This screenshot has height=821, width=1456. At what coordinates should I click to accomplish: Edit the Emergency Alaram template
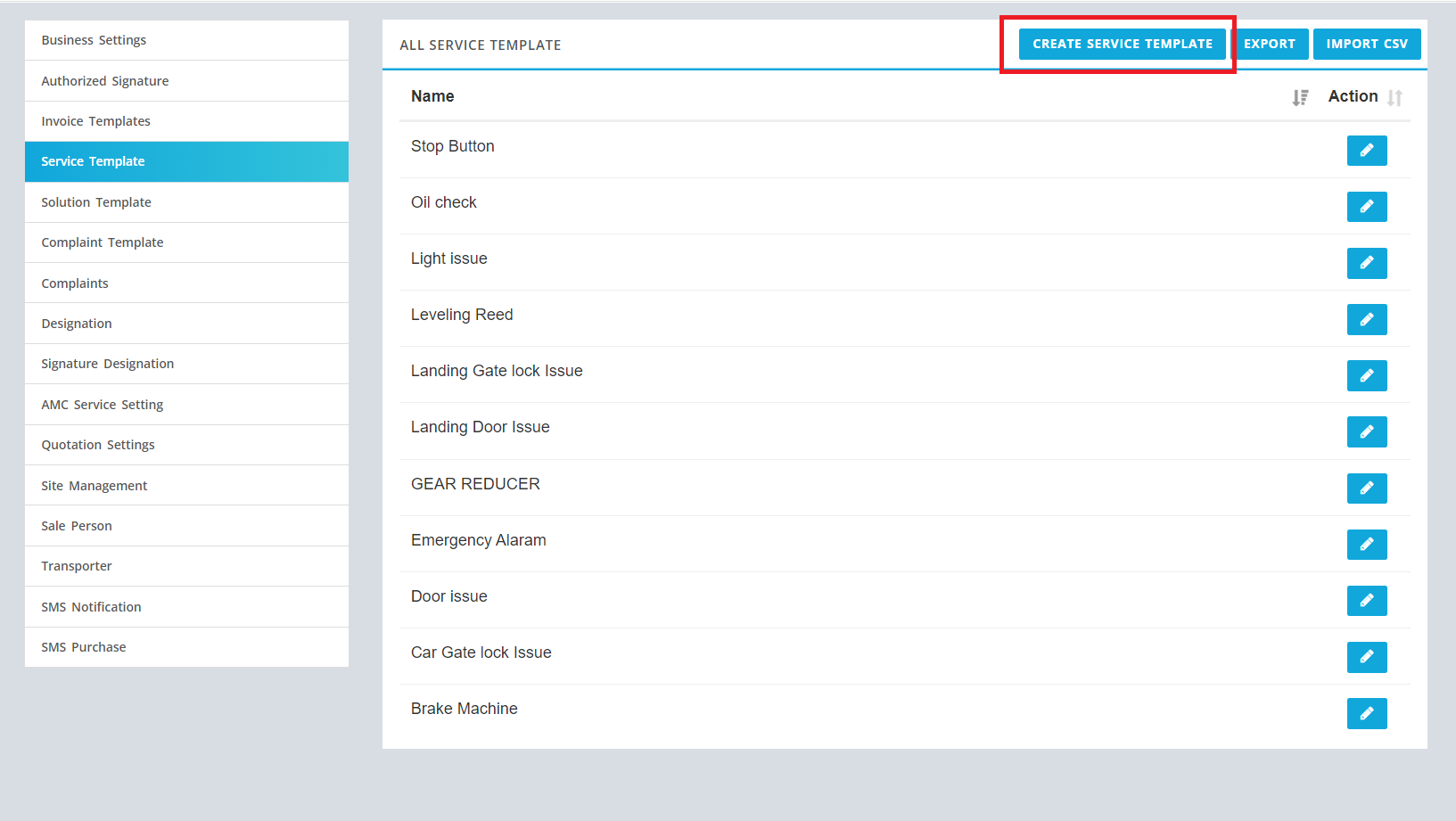[1367, 544]
